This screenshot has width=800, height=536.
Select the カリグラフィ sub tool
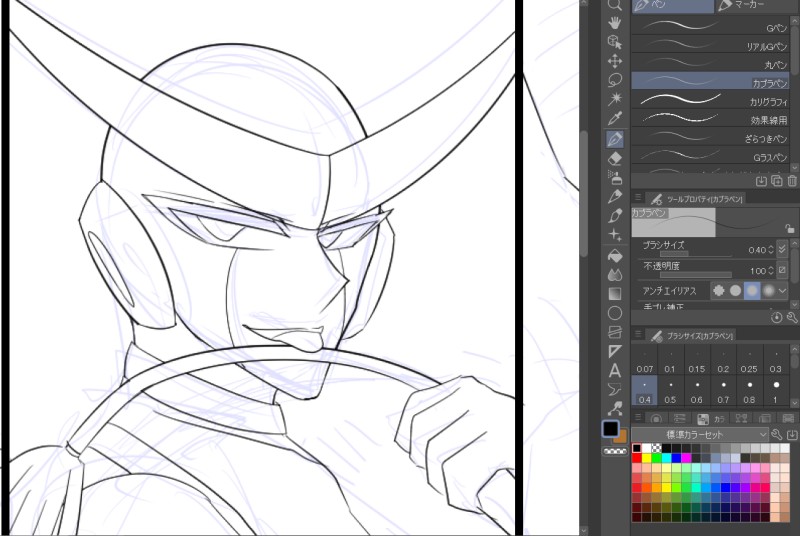click(710, 99)
